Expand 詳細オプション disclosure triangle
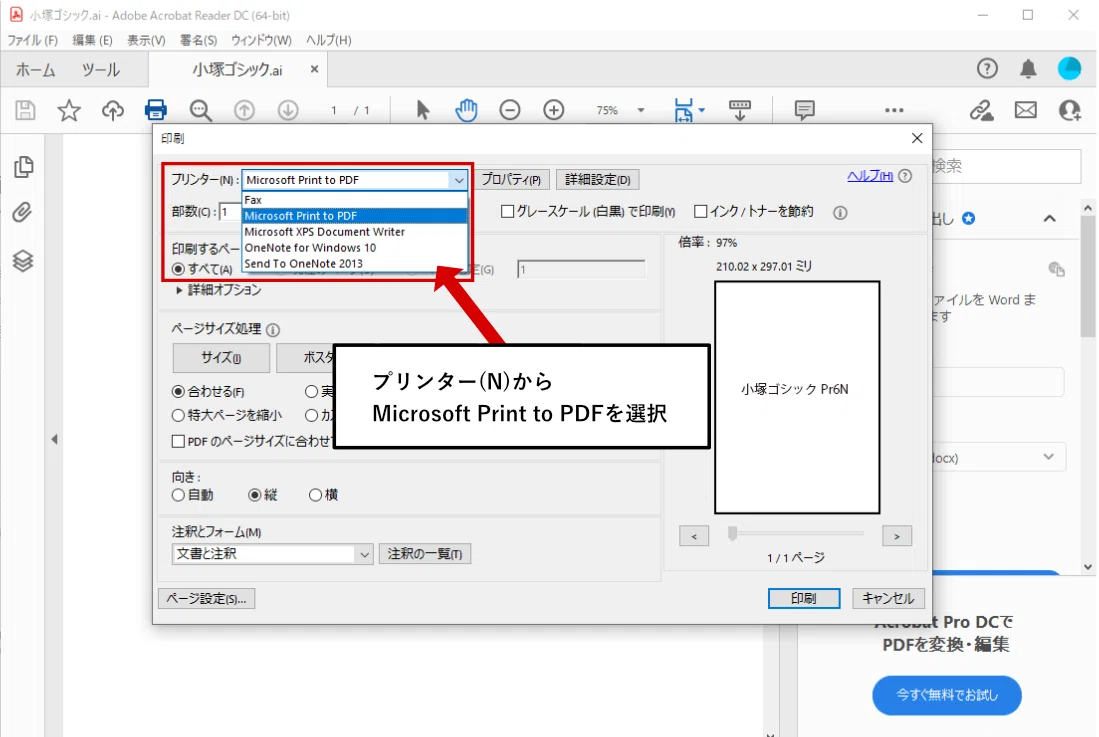Screen dimensions: 1099x737 [179, 289]
